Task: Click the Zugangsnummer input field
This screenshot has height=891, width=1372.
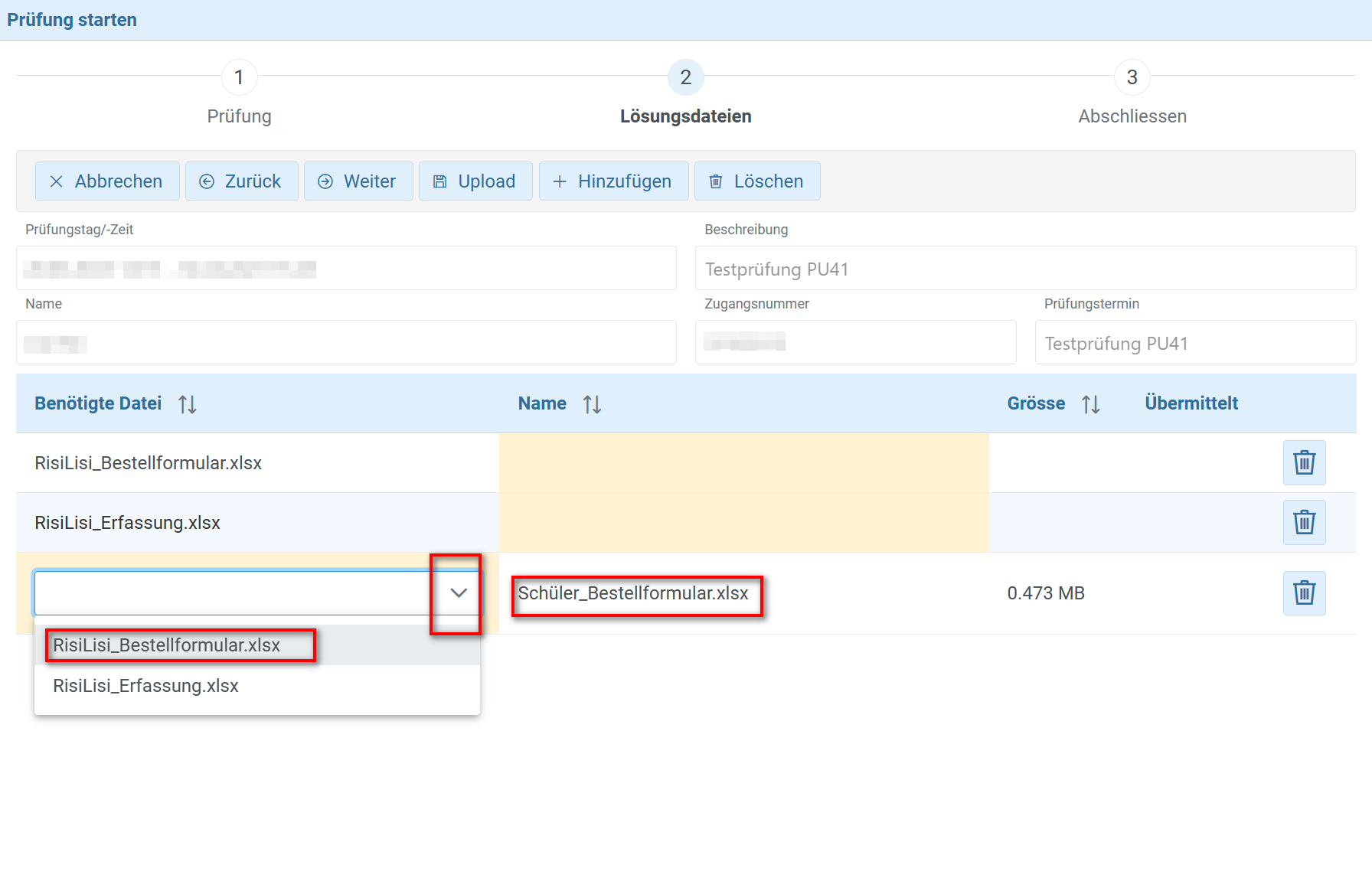Action: pos(855,342)
